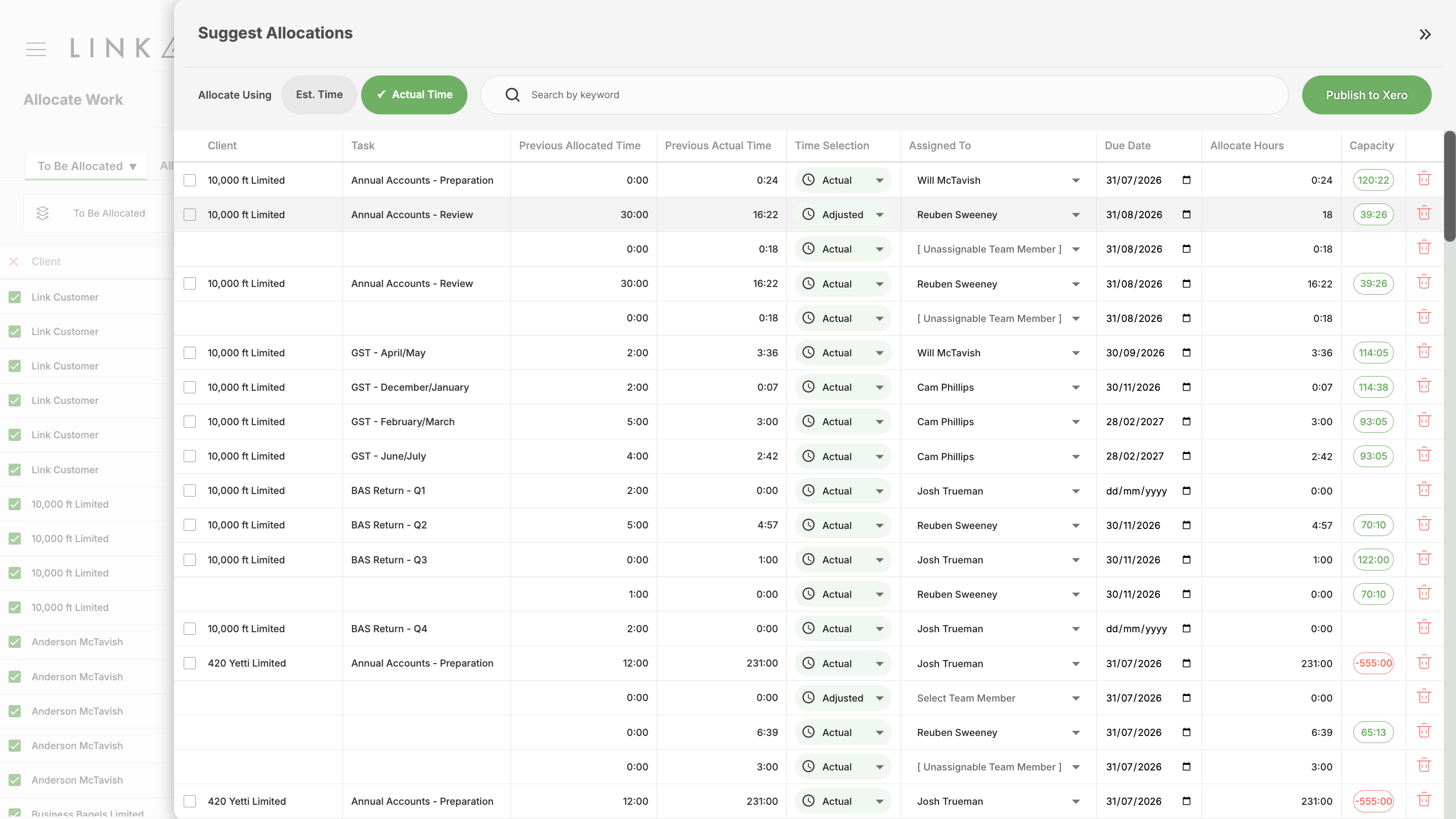Delete the BAS Return - Q4 allocation row
Screen dimensions: 1456x819
click(x=1424, y=628)
